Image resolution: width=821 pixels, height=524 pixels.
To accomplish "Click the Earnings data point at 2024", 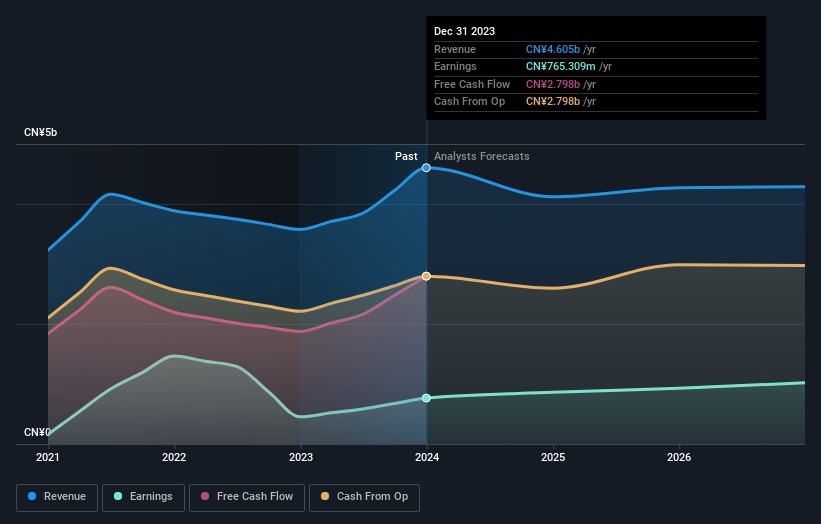I will (426, 398).
